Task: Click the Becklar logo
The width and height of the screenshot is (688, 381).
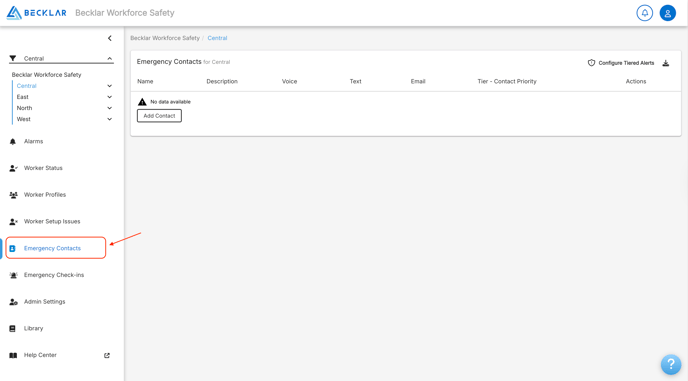Action: [x=36, y=13]
